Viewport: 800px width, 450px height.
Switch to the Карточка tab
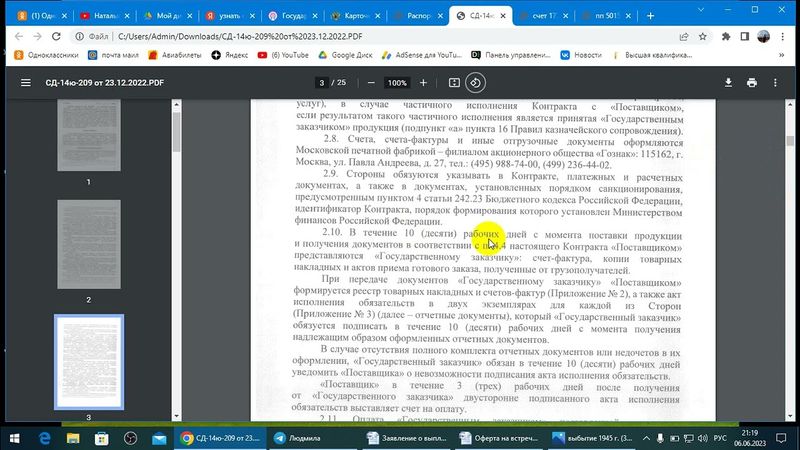[356, 16]
